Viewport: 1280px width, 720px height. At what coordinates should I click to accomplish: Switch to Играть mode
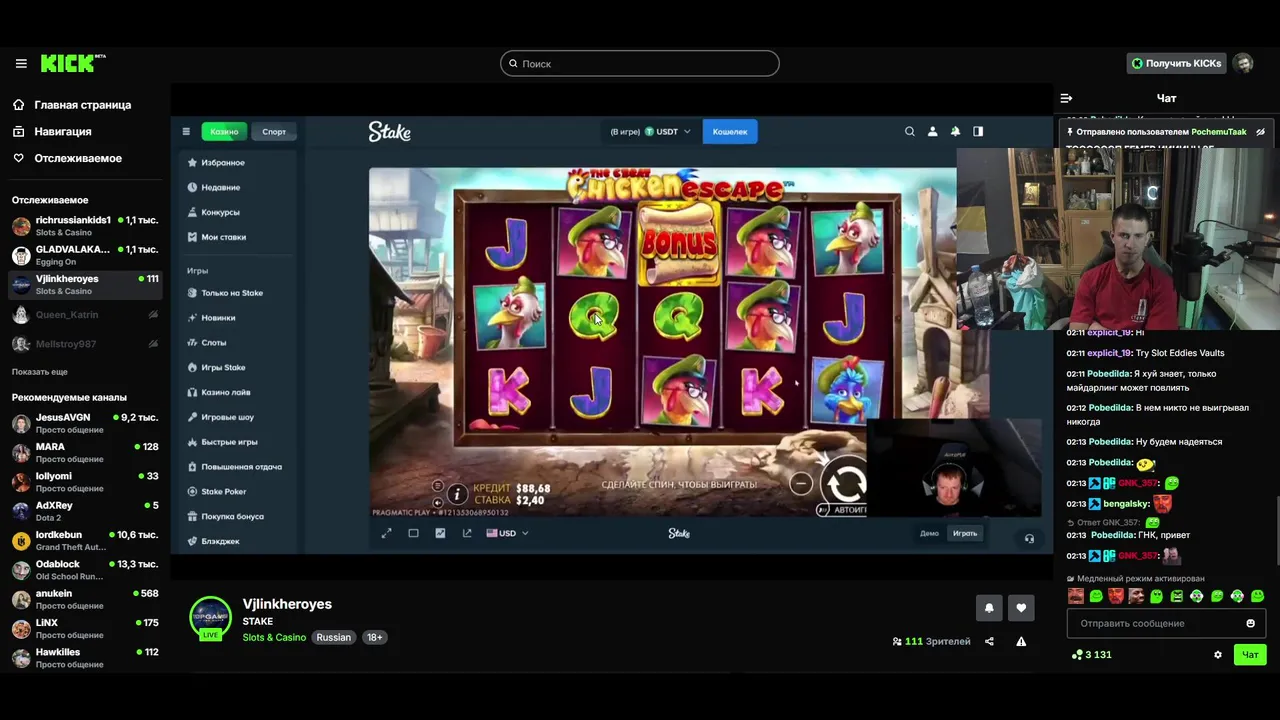click(x=965, y=533)
